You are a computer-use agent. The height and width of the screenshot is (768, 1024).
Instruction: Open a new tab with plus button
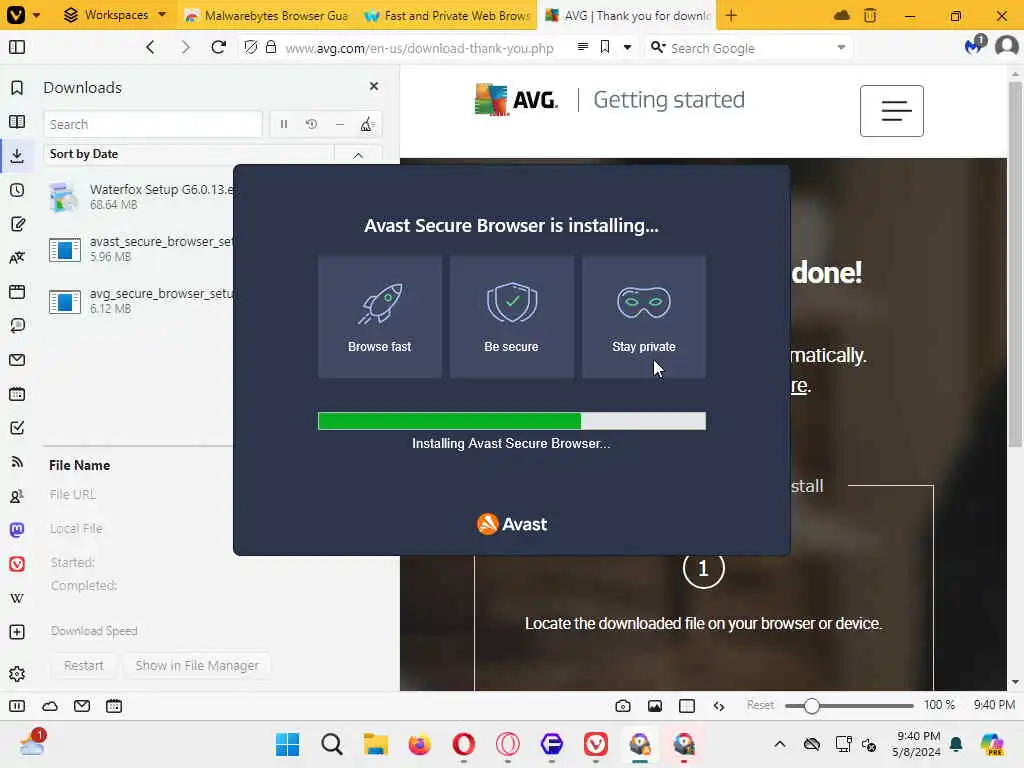point(731,15)
